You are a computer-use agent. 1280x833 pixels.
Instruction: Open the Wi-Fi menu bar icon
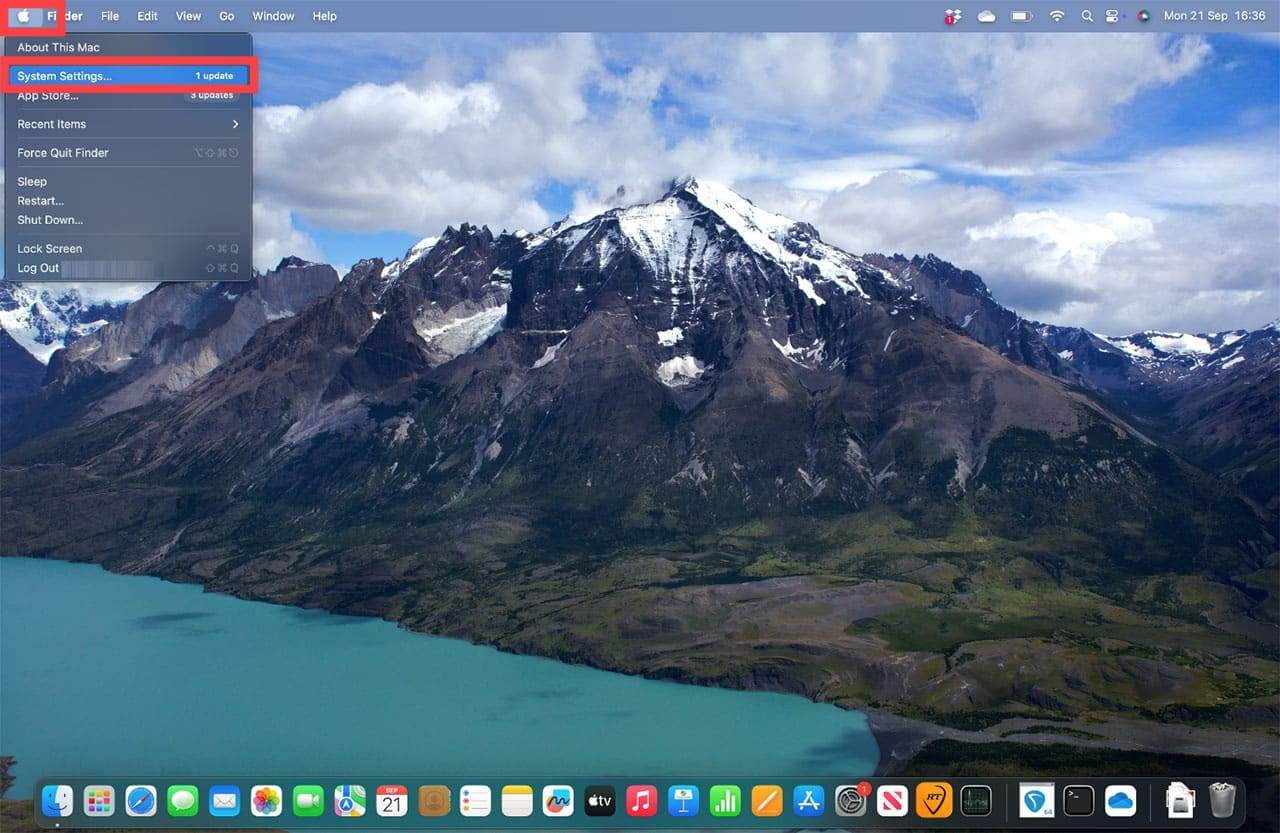[x=1057, y=16]
